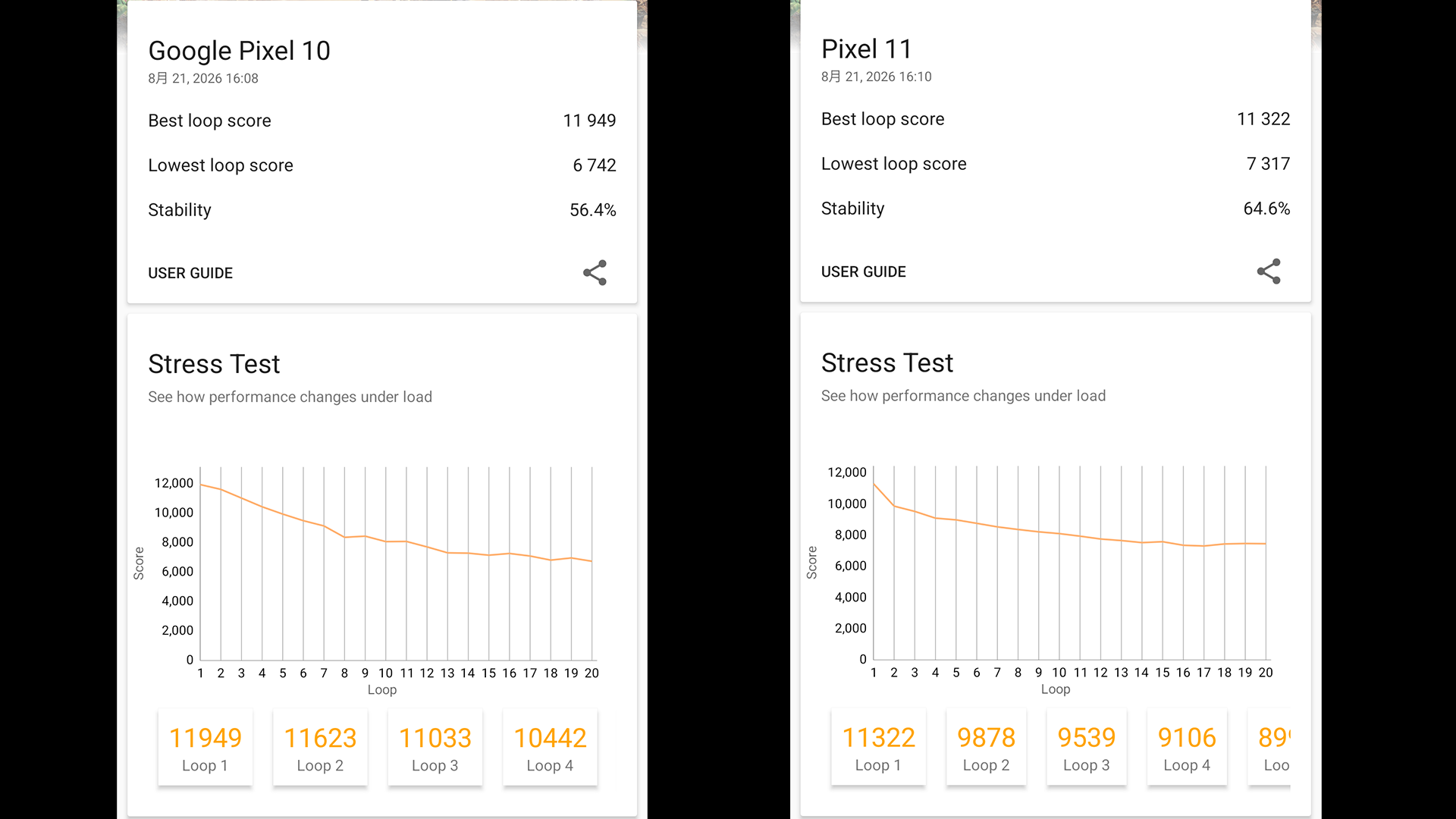Click the subtitle under Pixel 11 Stress Test

tap(963, 396)
